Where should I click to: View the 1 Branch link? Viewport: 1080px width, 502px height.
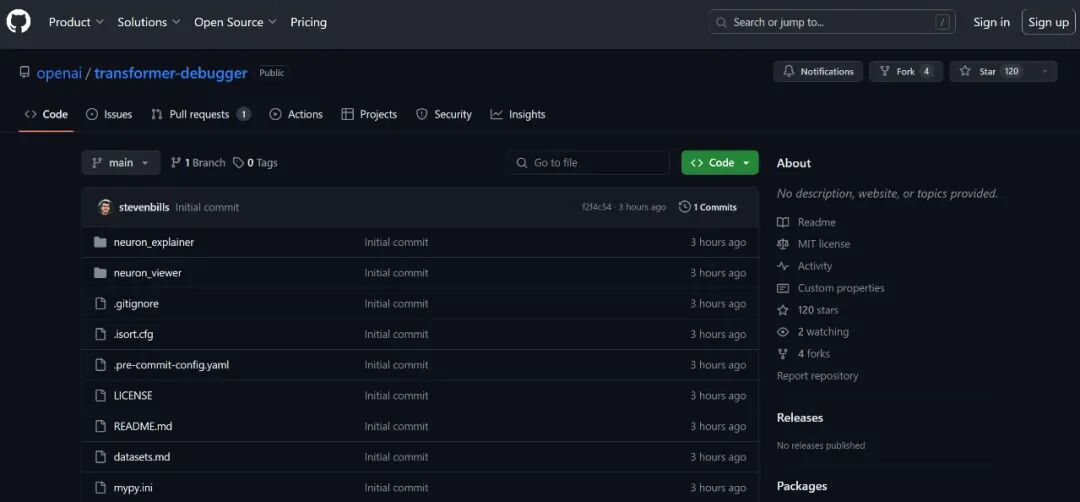pos(198,163)
